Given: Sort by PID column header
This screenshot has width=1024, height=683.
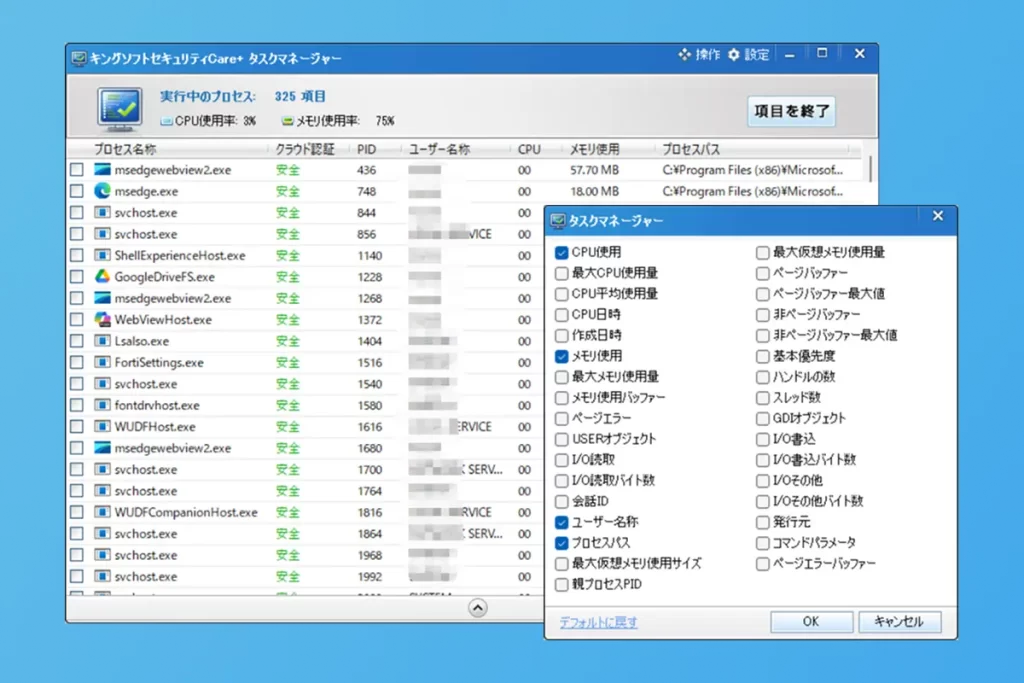Looking at the screenshot, I should tap(366, 149).
